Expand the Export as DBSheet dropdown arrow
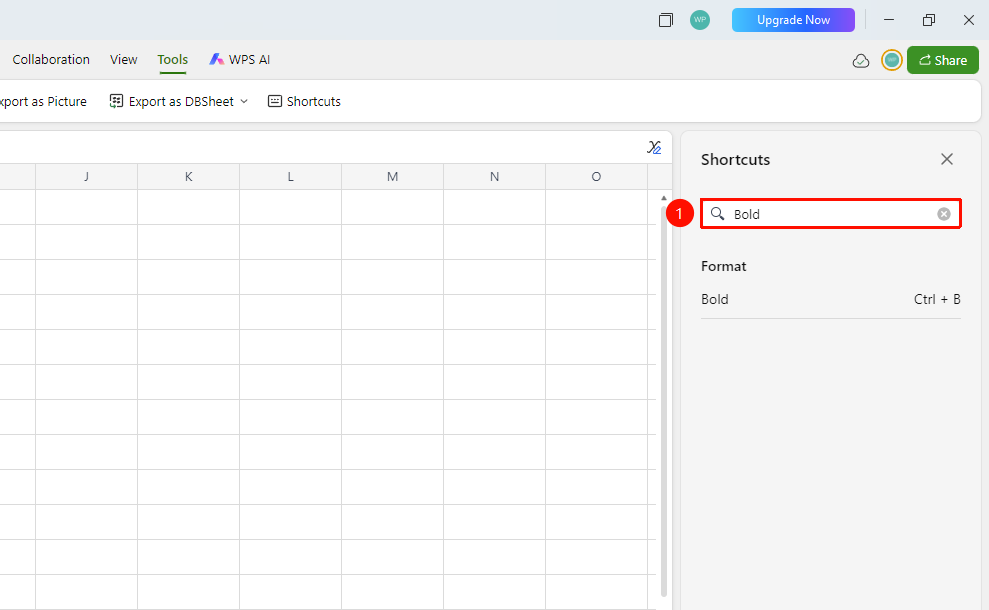The image size is (989, 610). pos(244,101)
